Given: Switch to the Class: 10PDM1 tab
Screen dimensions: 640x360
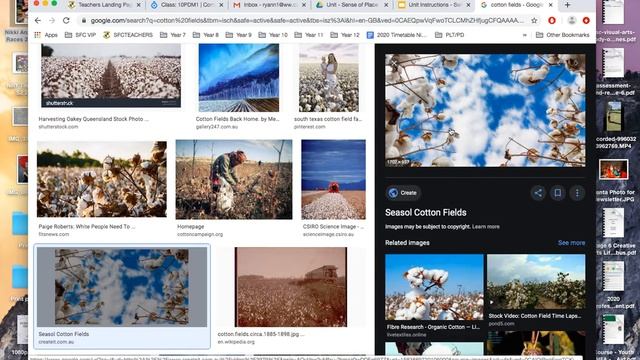Looking at the screenshot, I should (187, 5).
